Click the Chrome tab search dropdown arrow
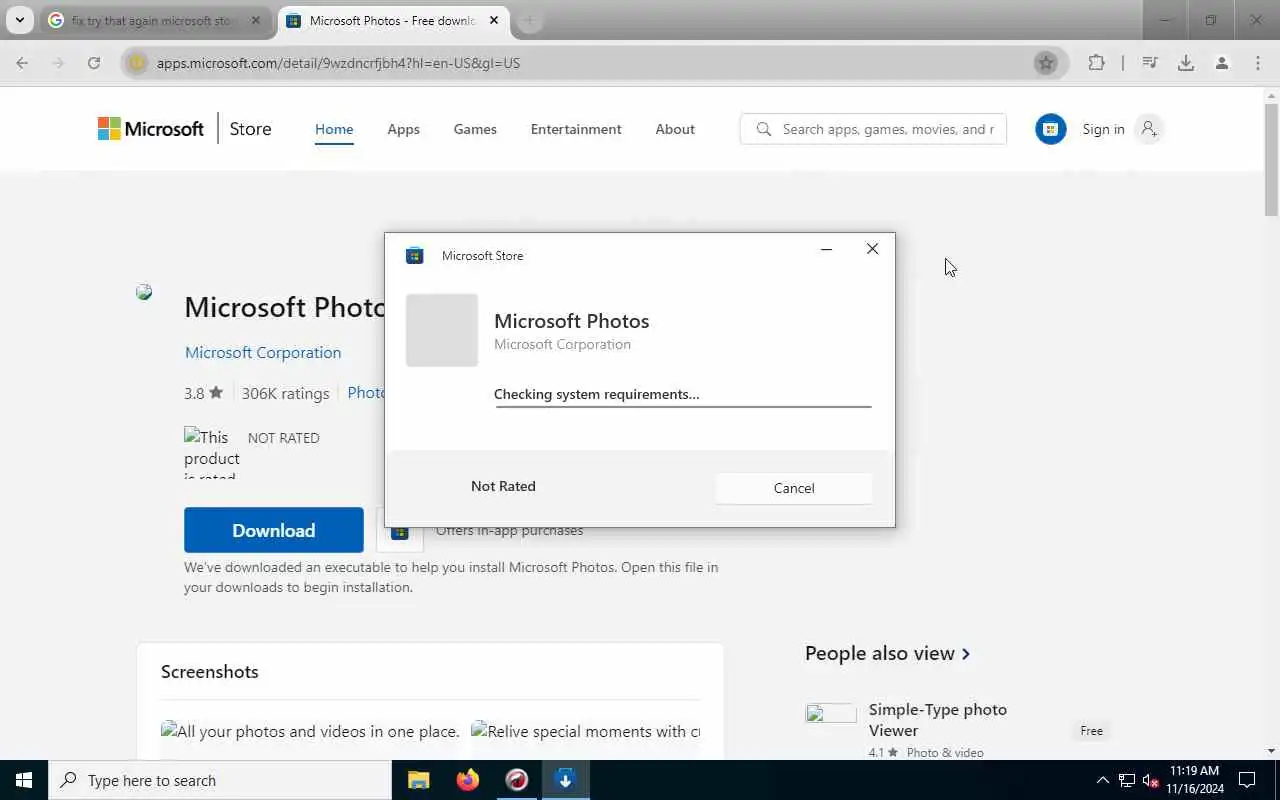The image size is (1280, 800). pyautogui.click(x=19, y=20)
